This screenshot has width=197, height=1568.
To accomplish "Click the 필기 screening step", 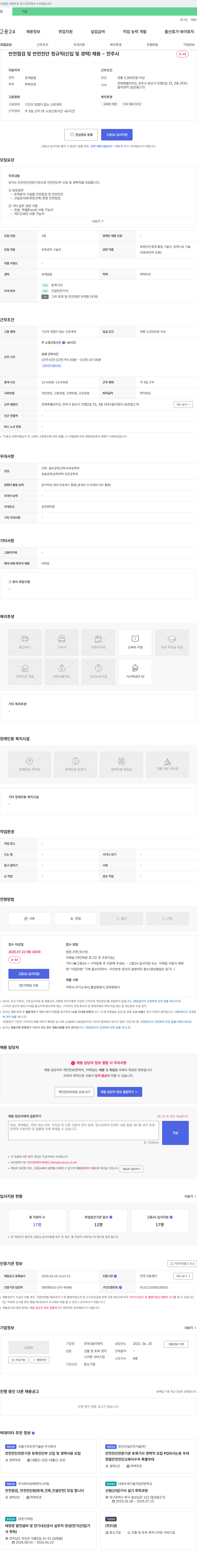I will pos(122,919).
